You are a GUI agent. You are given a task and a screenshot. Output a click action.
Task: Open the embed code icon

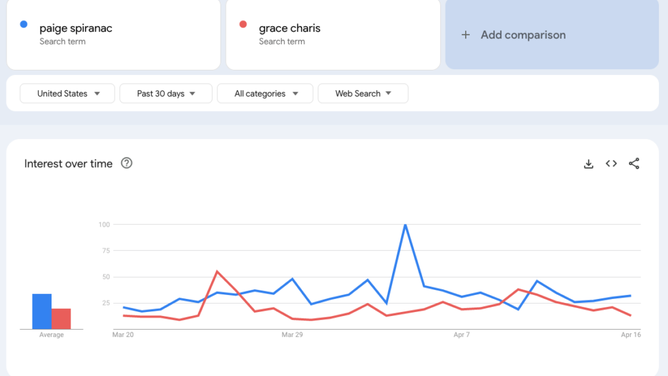(611, 164)
